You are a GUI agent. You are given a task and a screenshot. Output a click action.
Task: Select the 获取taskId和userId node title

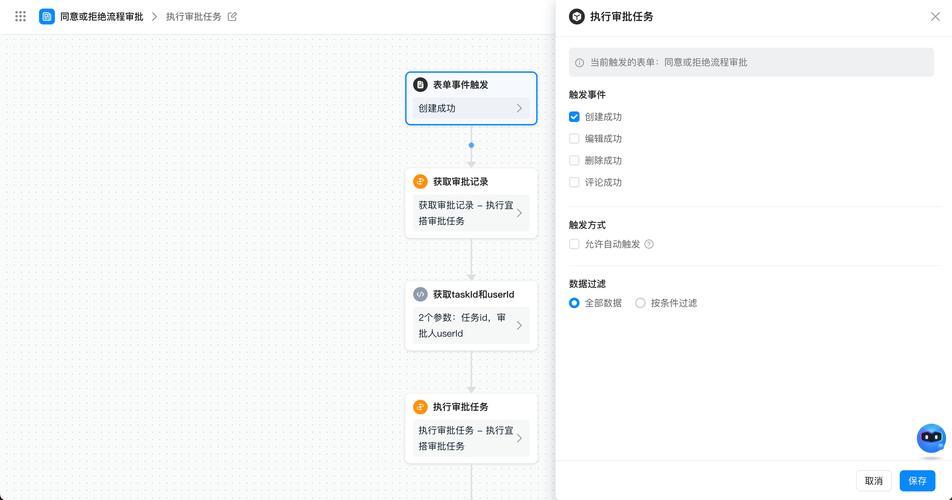coord(474,294)
